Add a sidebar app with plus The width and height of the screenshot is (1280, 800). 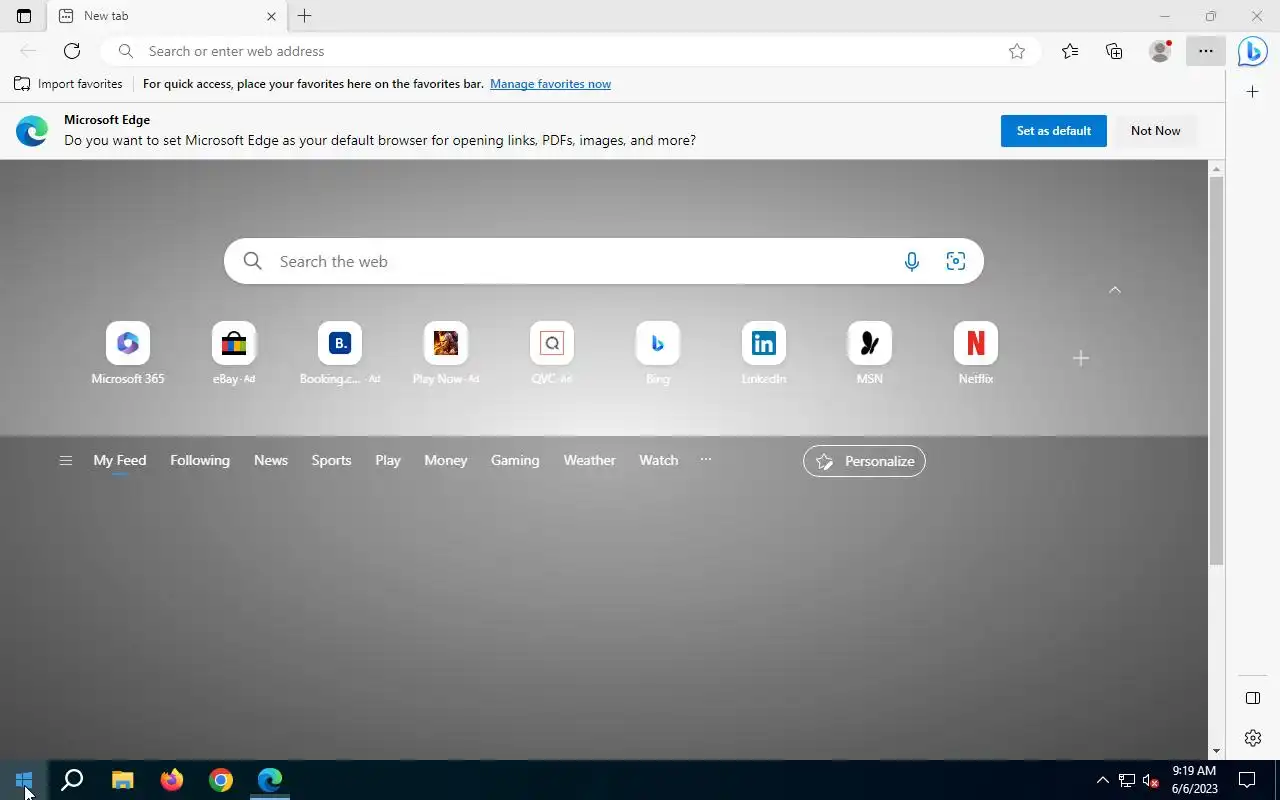tap(1252, 92)
